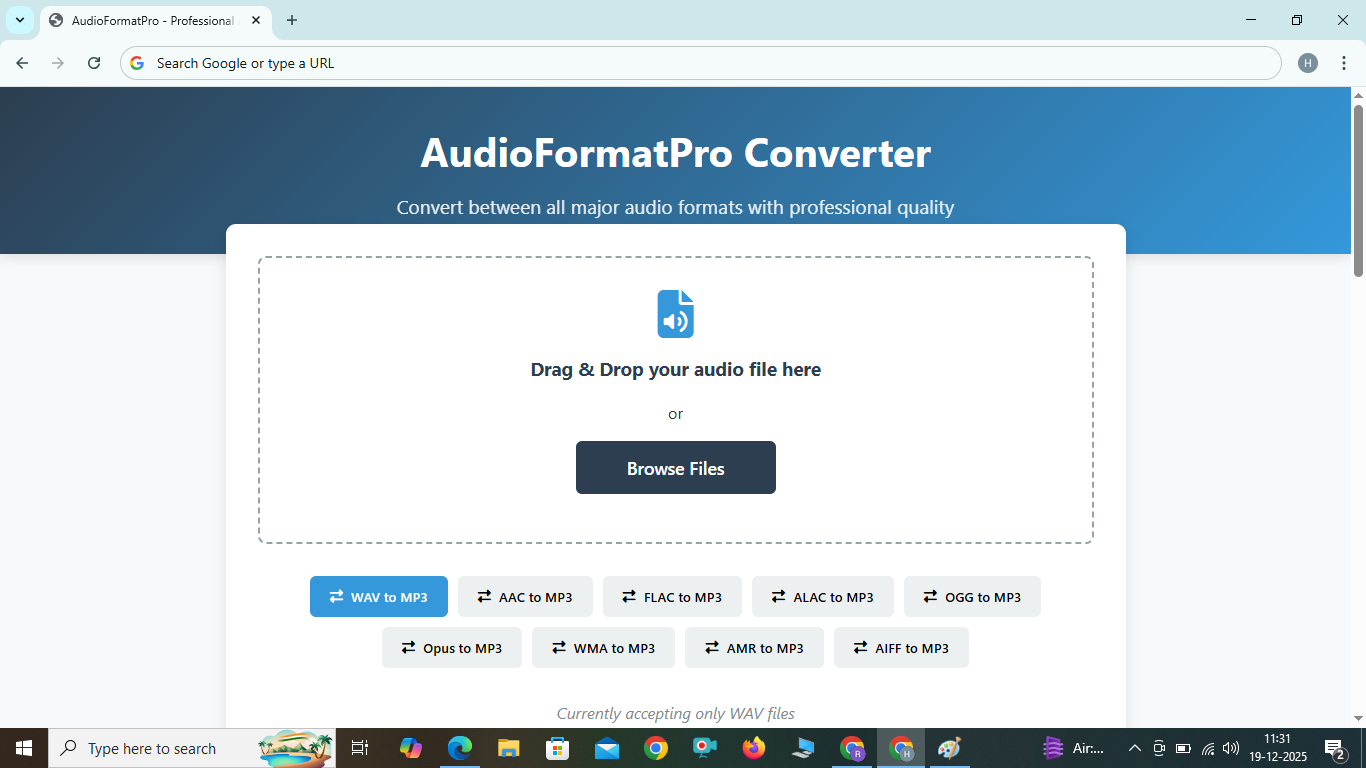Open a new browser tab
Viewport: 1366px width, 768px height.
291,20
